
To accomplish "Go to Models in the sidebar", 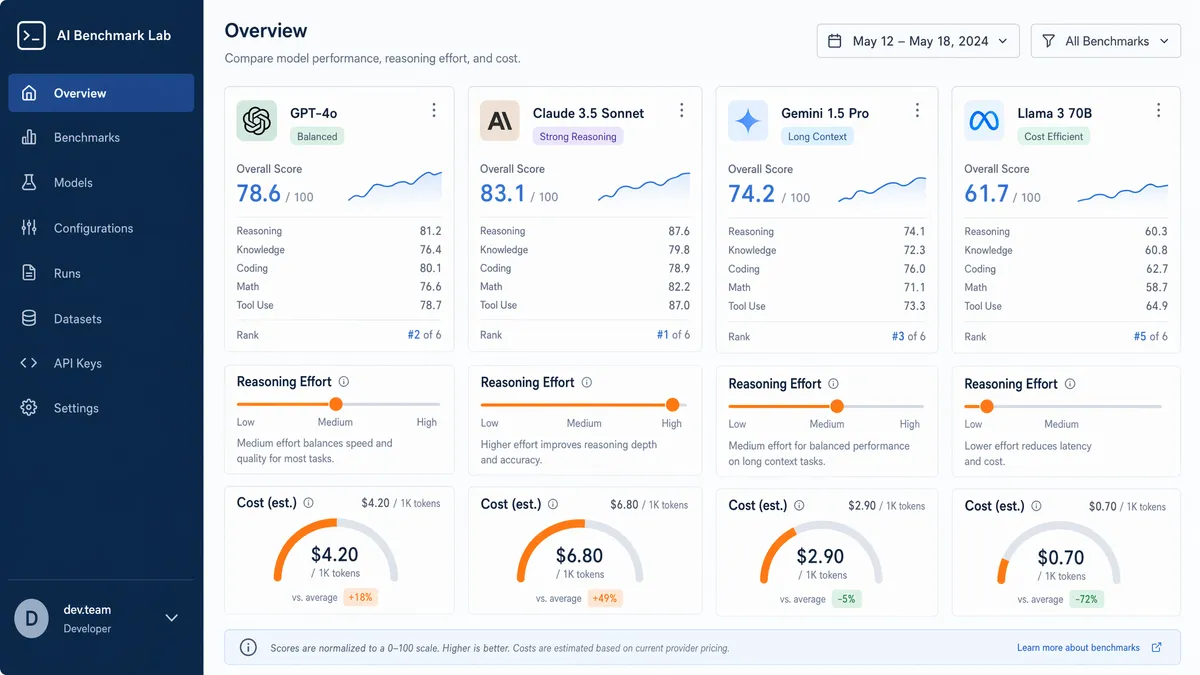I will (101, 183).
